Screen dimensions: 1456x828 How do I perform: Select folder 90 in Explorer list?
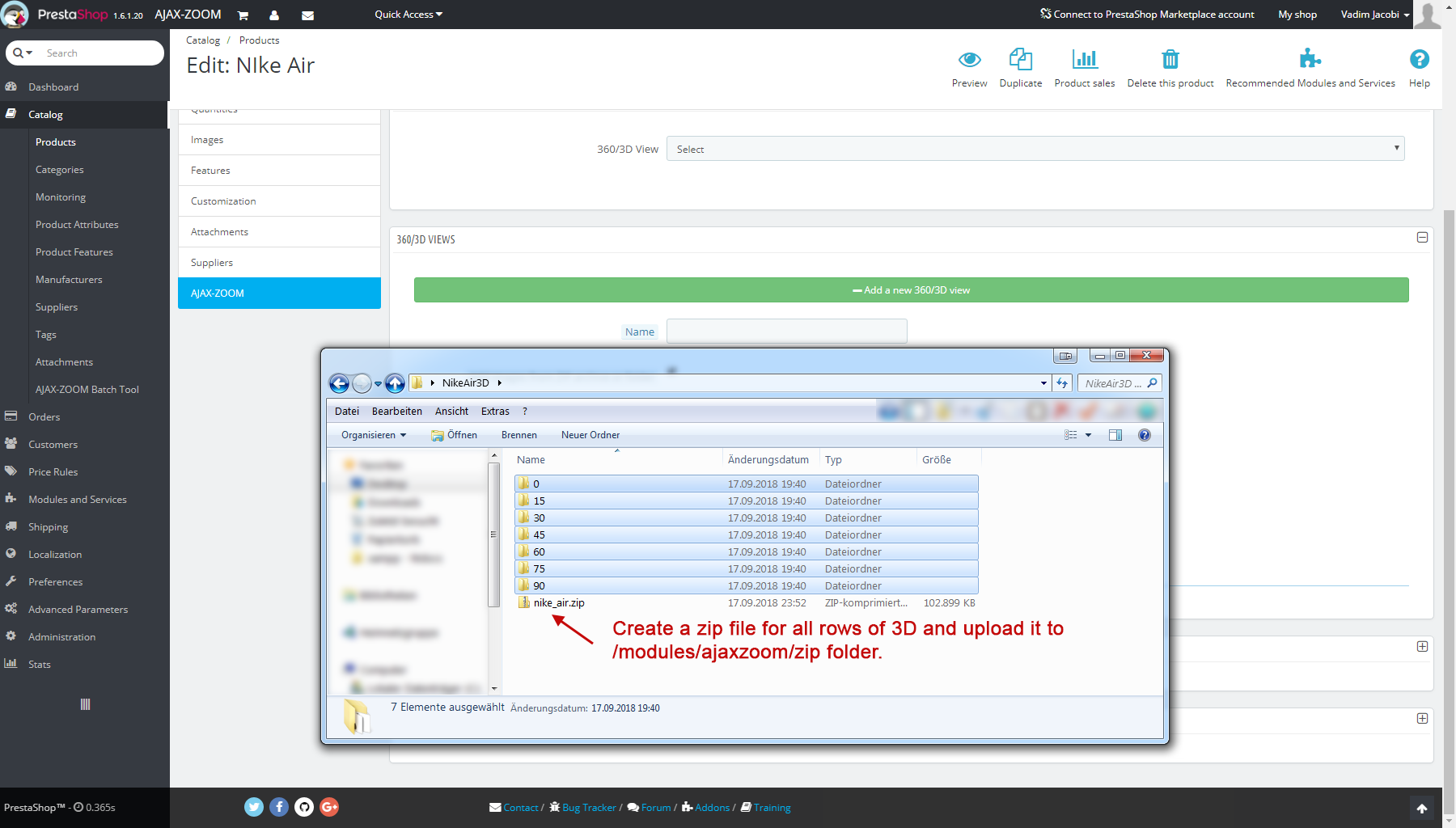(x=747, y=586)
